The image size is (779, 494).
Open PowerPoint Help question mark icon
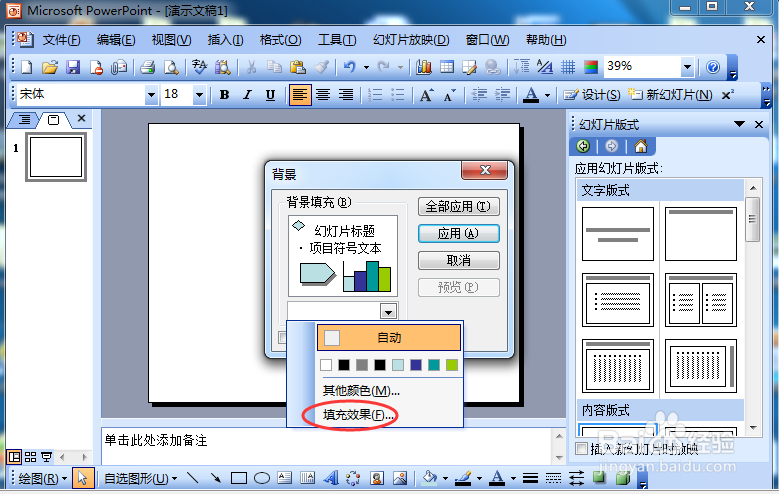[x=713, y=67]
